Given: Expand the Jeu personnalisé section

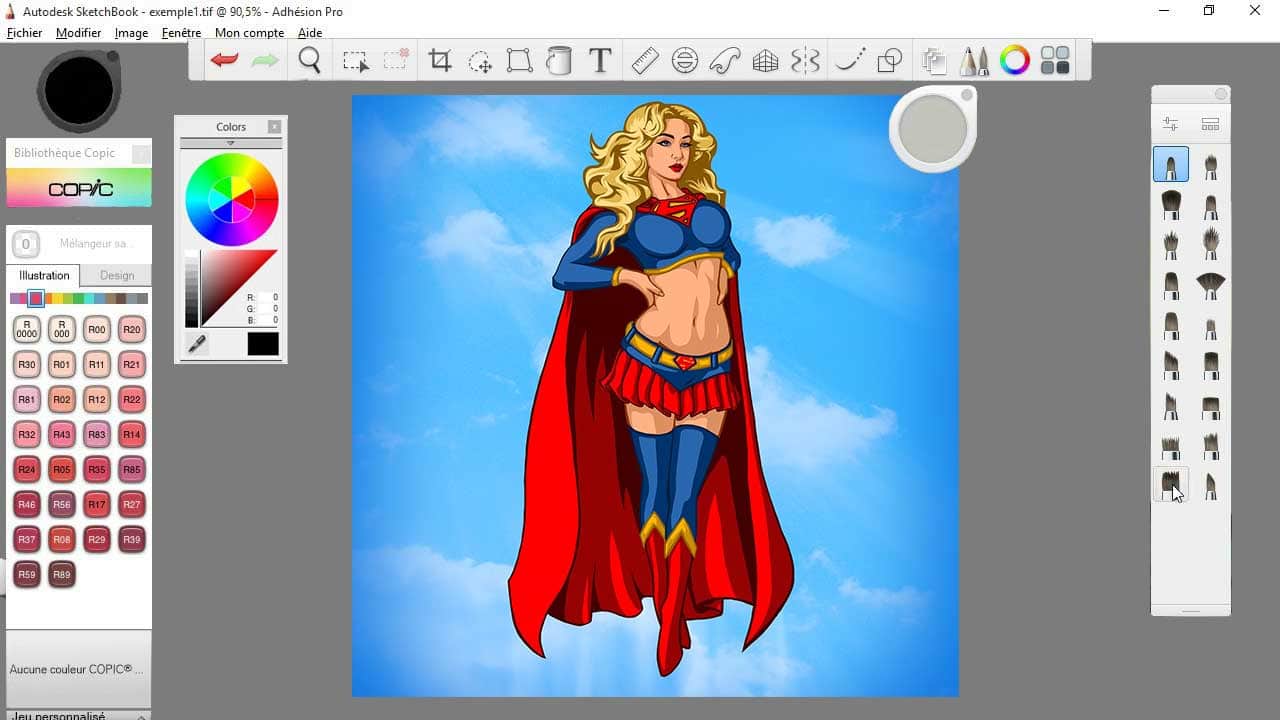Looking at the screenshot, I should coord(78,715).
